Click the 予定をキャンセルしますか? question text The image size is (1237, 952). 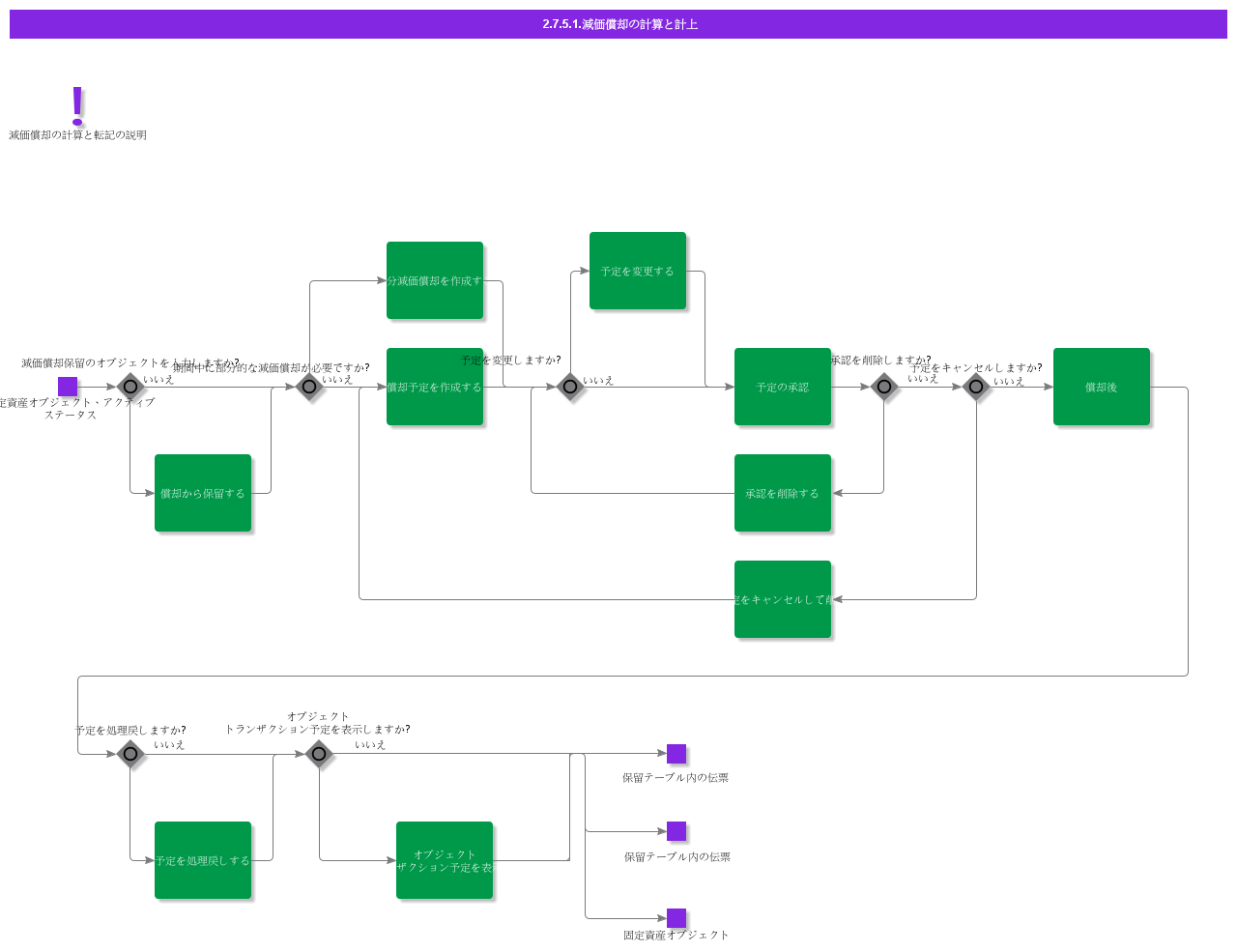976,368
